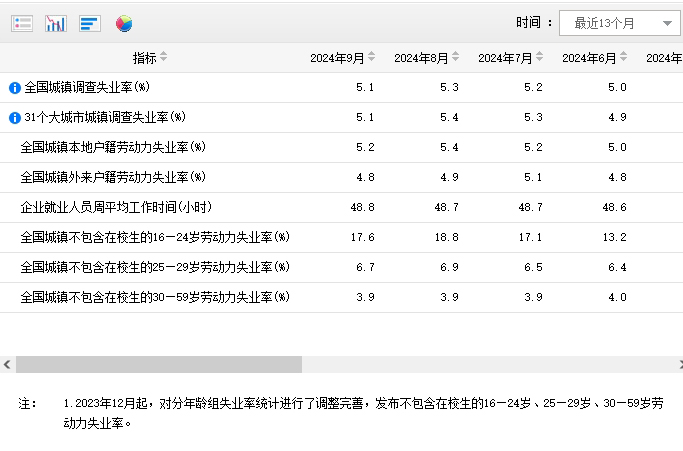Click info icon beside 31个大城市城镇调查失业率

click(x=14, y=118)
